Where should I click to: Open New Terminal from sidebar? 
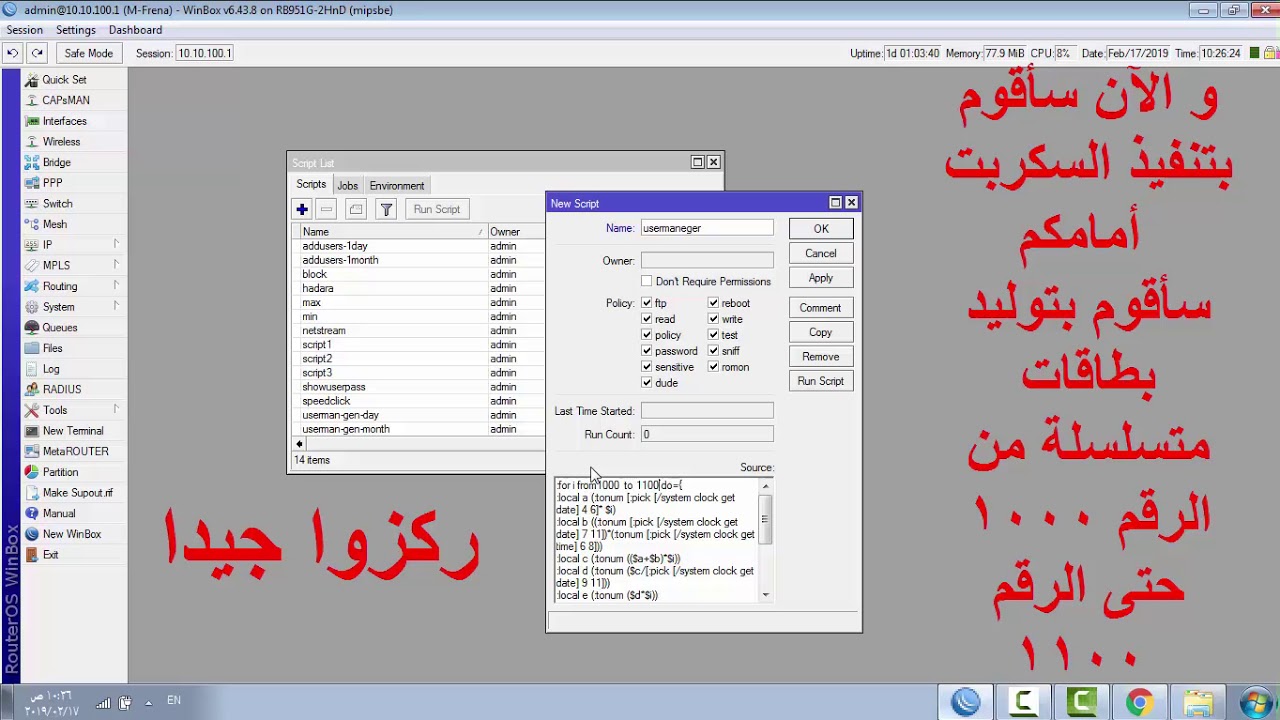[73, 431]
